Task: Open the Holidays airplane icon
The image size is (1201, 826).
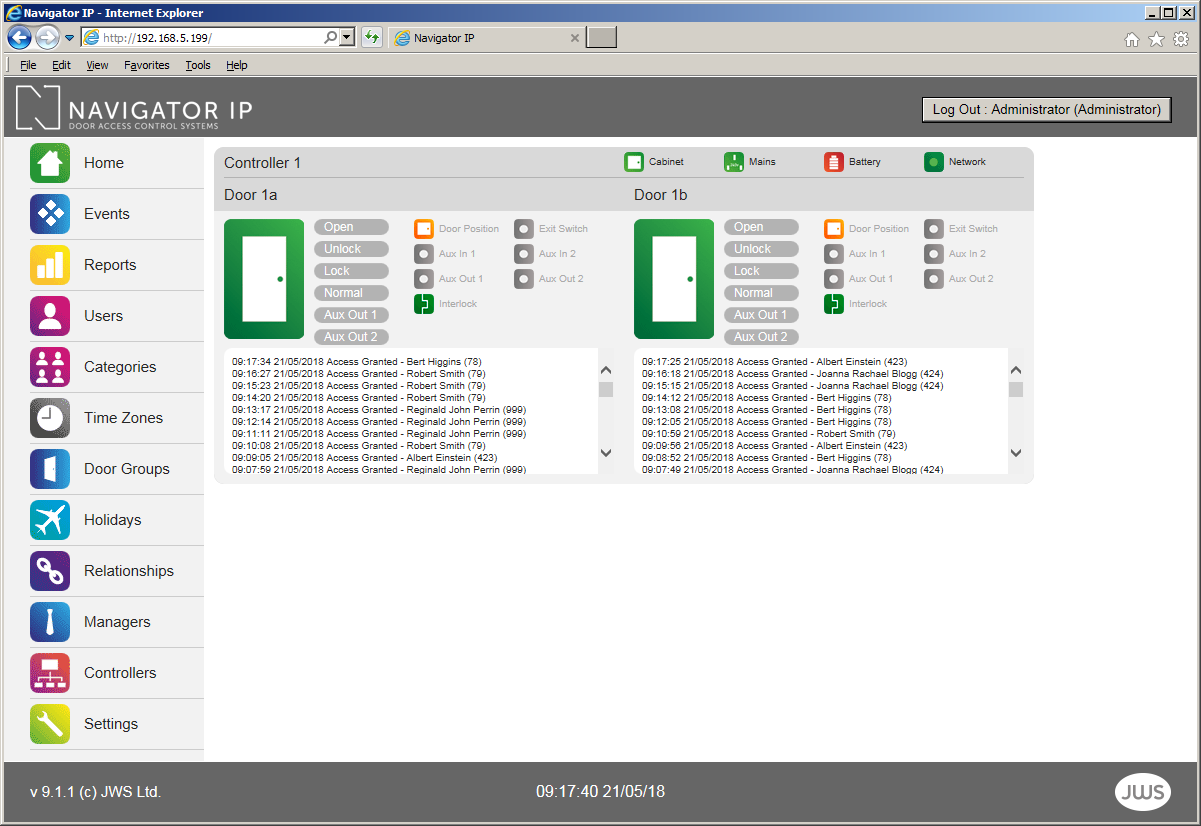Action: click(50, 520)
